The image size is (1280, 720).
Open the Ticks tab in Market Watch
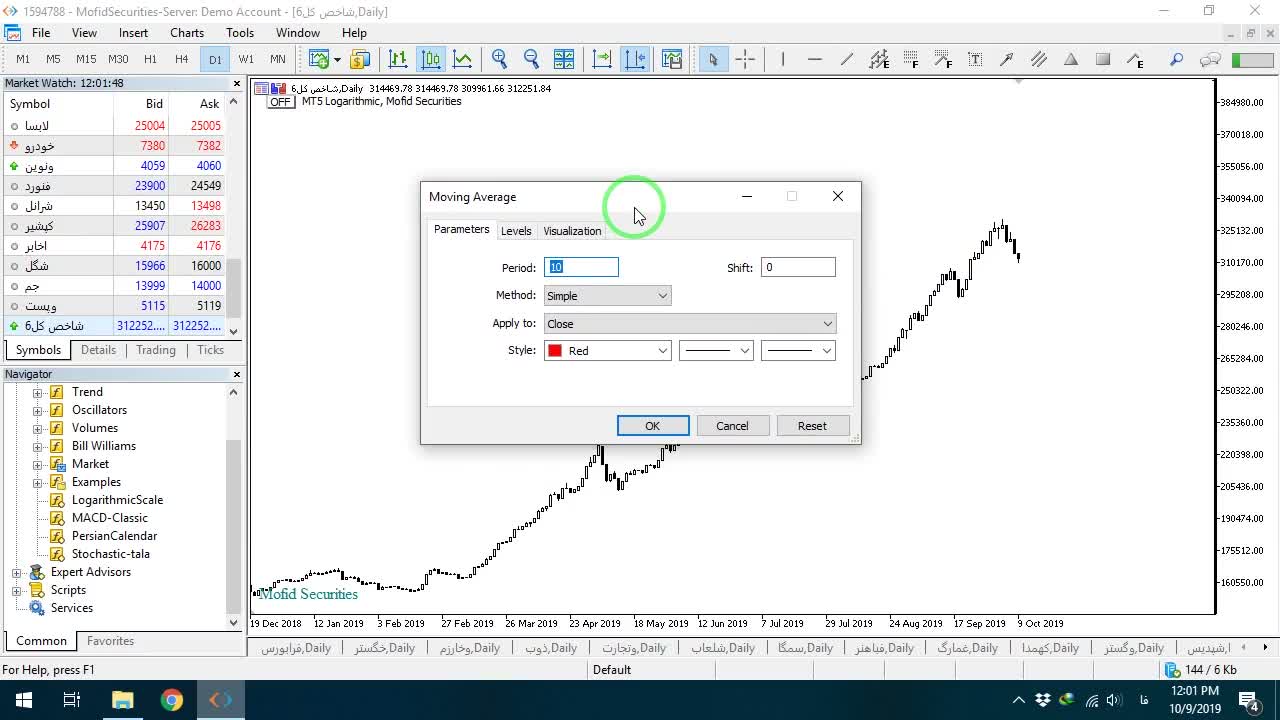[x=210, y=350]
